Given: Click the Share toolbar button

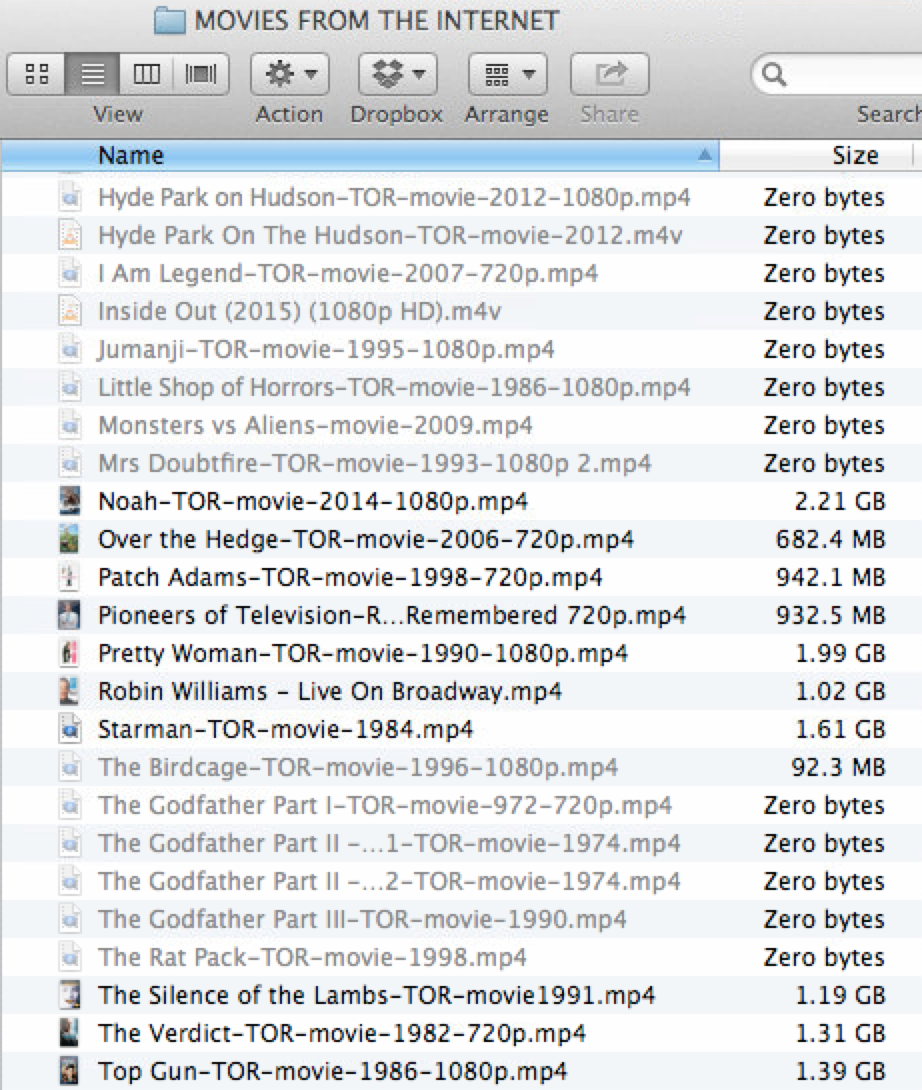Looking at the screenshot, I should pos(610,74).
